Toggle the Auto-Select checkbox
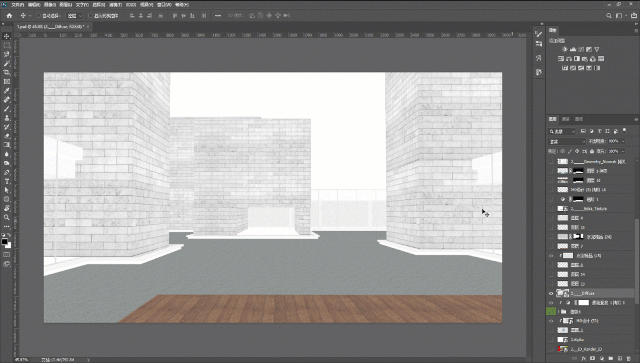Screen dimensions: 640x363 coord(38,16)
